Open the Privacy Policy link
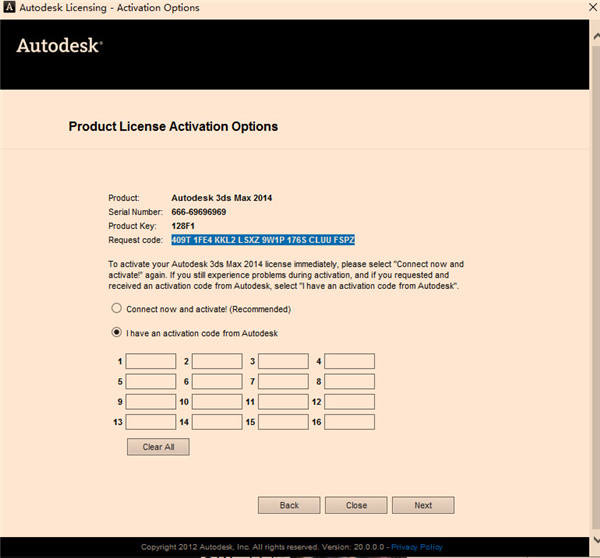The image size is (600, 558). (x=417, y=547)
